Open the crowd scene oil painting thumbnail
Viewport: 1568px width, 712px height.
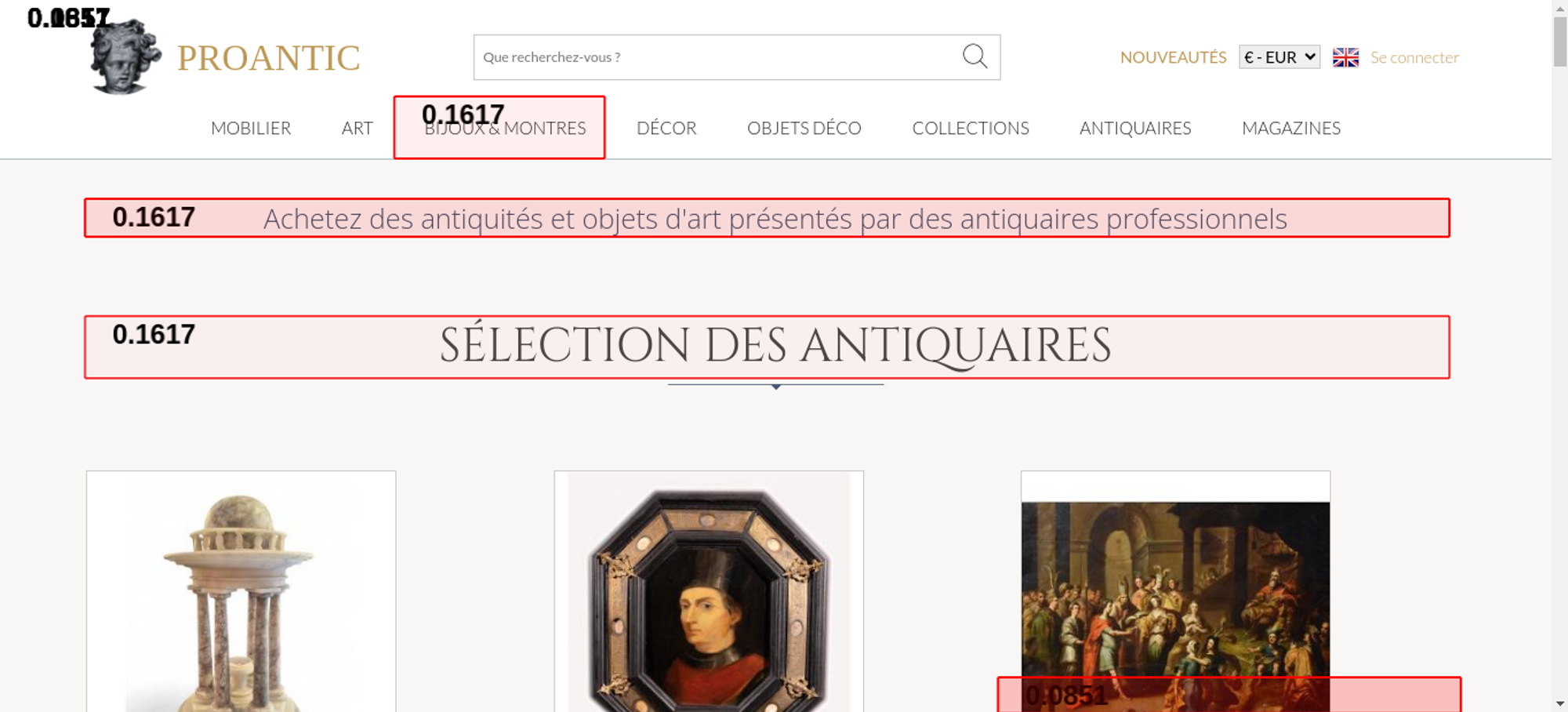(x=1175, y=588)
